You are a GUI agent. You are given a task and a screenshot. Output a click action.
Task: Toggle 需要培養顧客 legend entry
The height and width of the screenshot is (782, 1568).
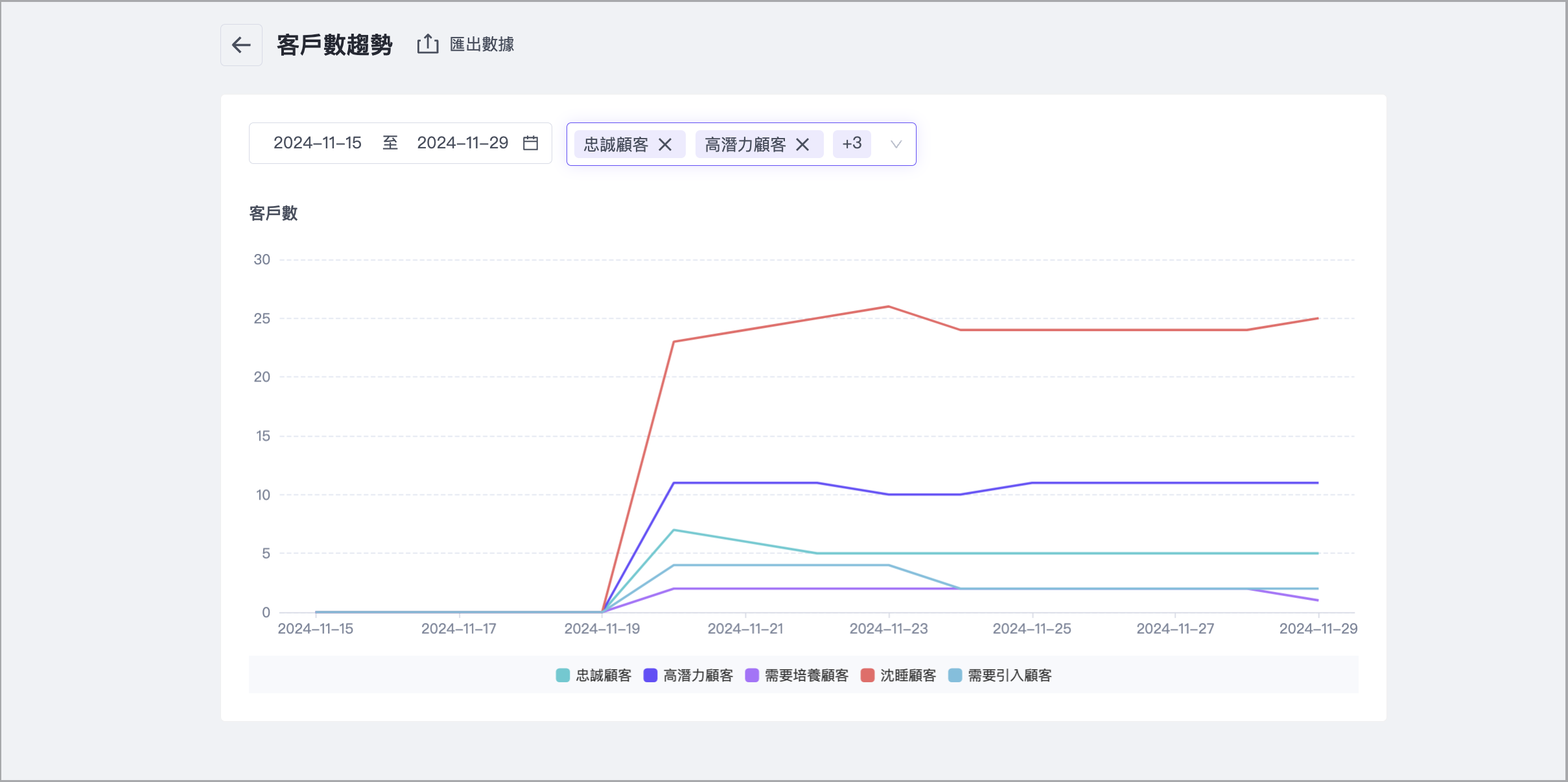806,676
